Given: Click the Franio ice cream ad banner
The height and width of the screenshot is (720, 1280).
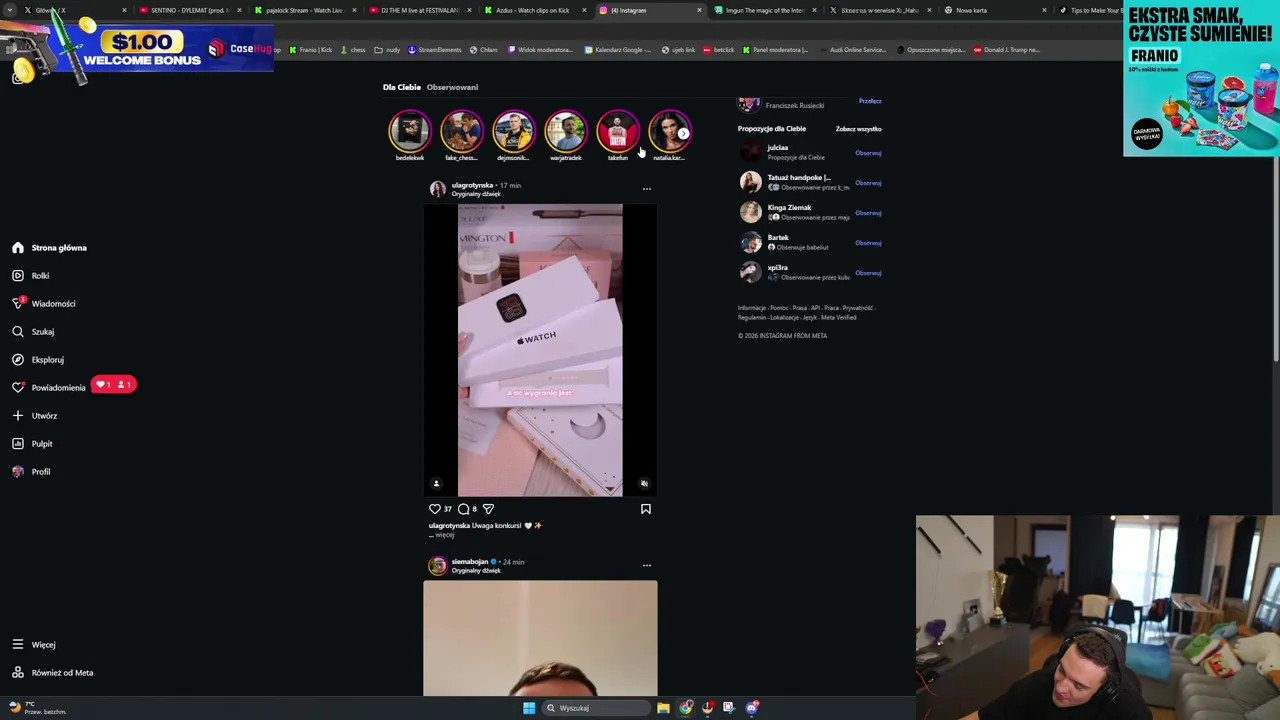Looking at the screenshot, I should (1201, 80).
